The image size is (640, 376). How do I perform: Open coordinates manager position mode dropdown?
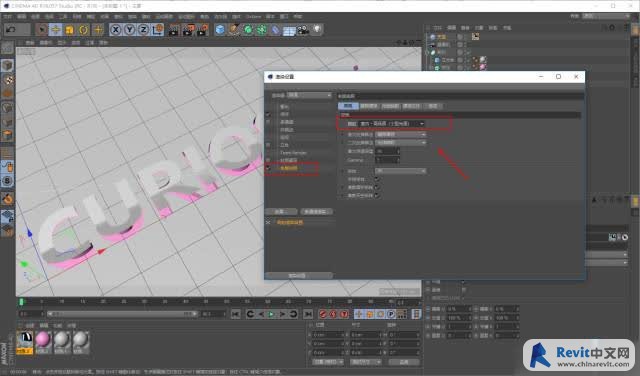pos(328,362)
